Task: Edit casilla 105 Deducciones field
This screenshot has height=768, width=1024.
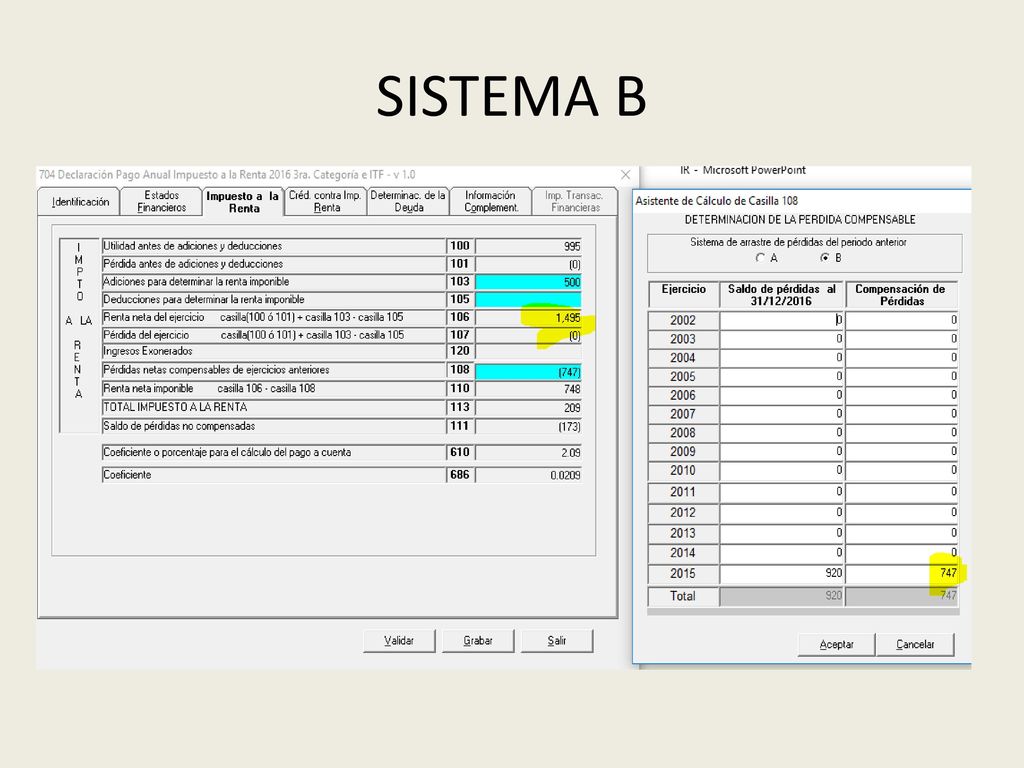Action: tap(528, 300)
